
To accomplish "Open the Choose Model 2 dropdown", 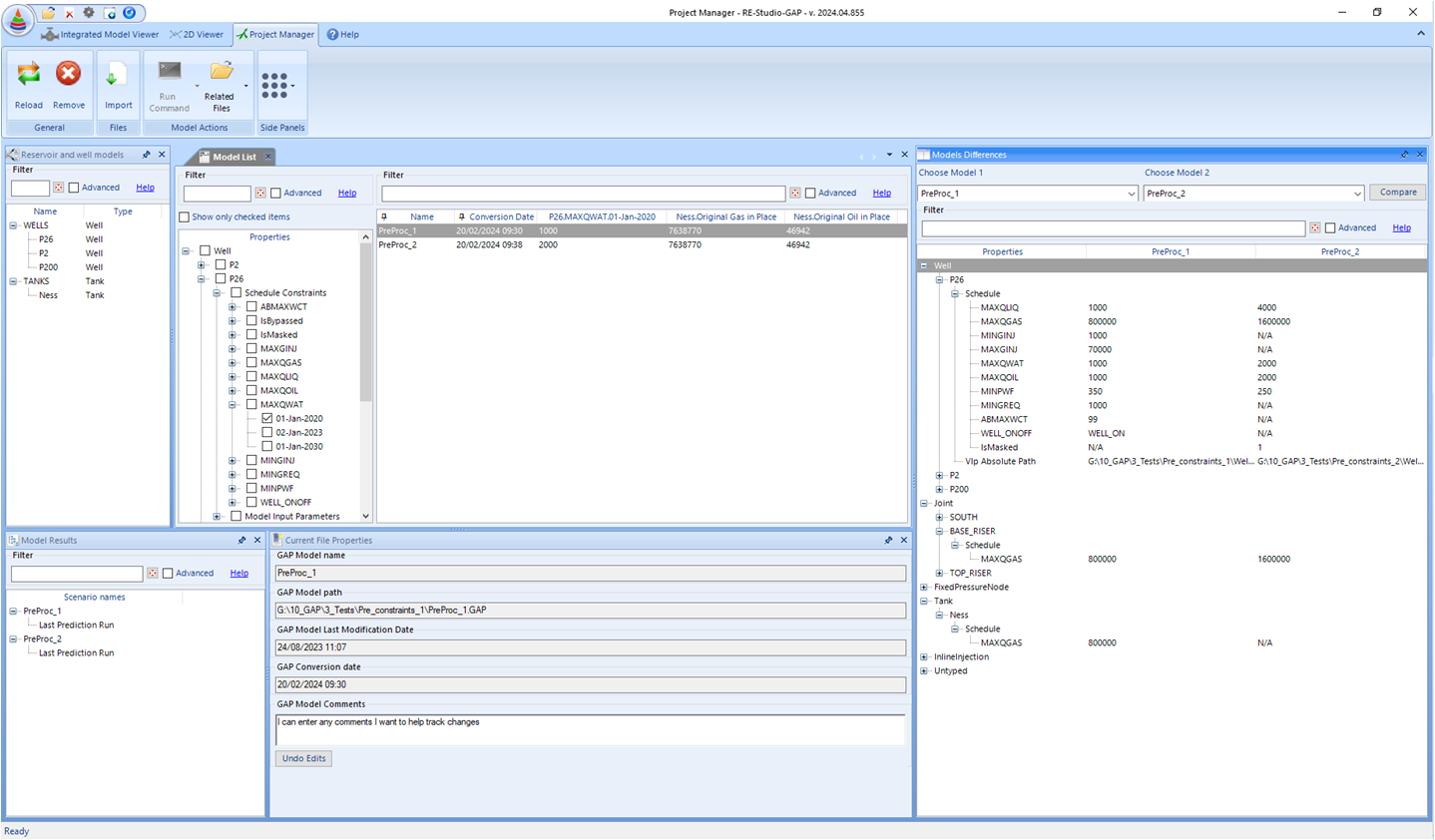I will point(1357,194).
